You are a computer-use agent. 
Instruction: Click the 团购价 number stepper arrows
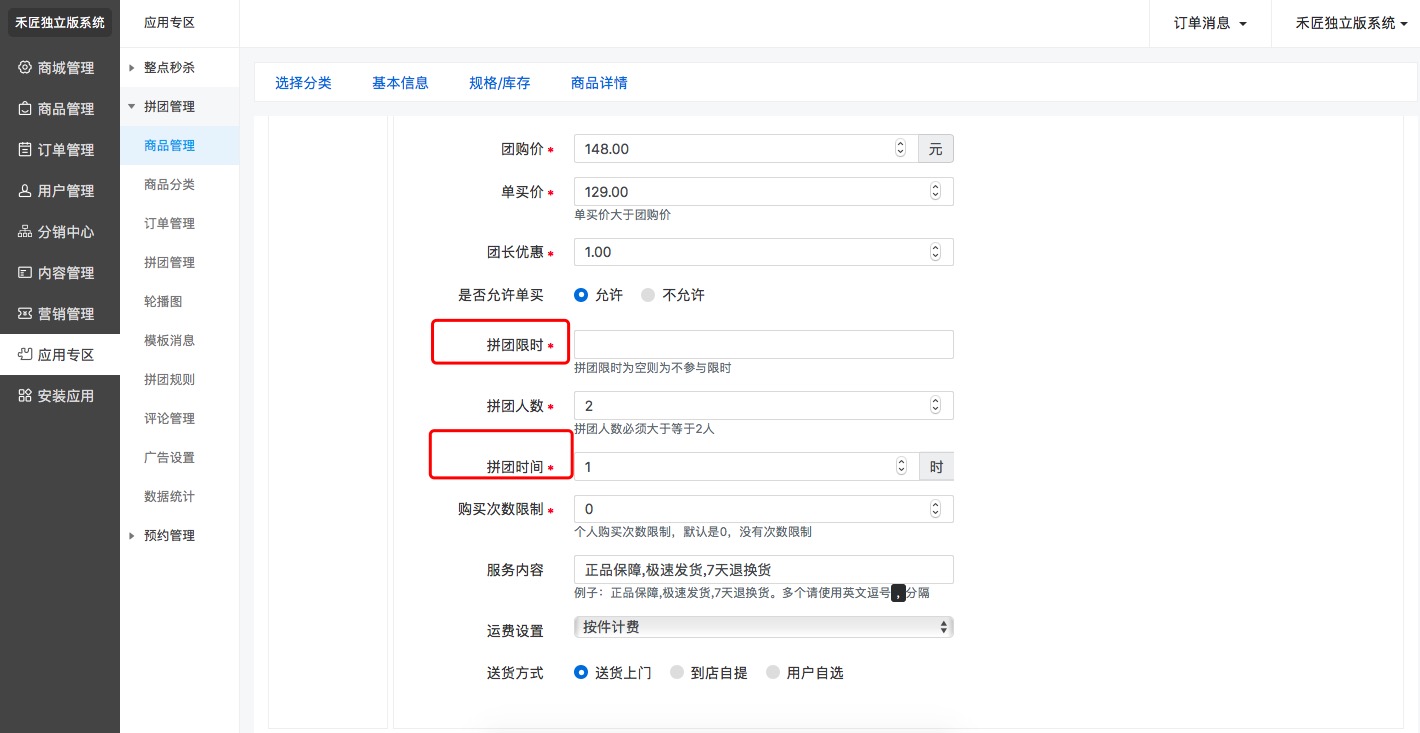click(x=900, y=149)
